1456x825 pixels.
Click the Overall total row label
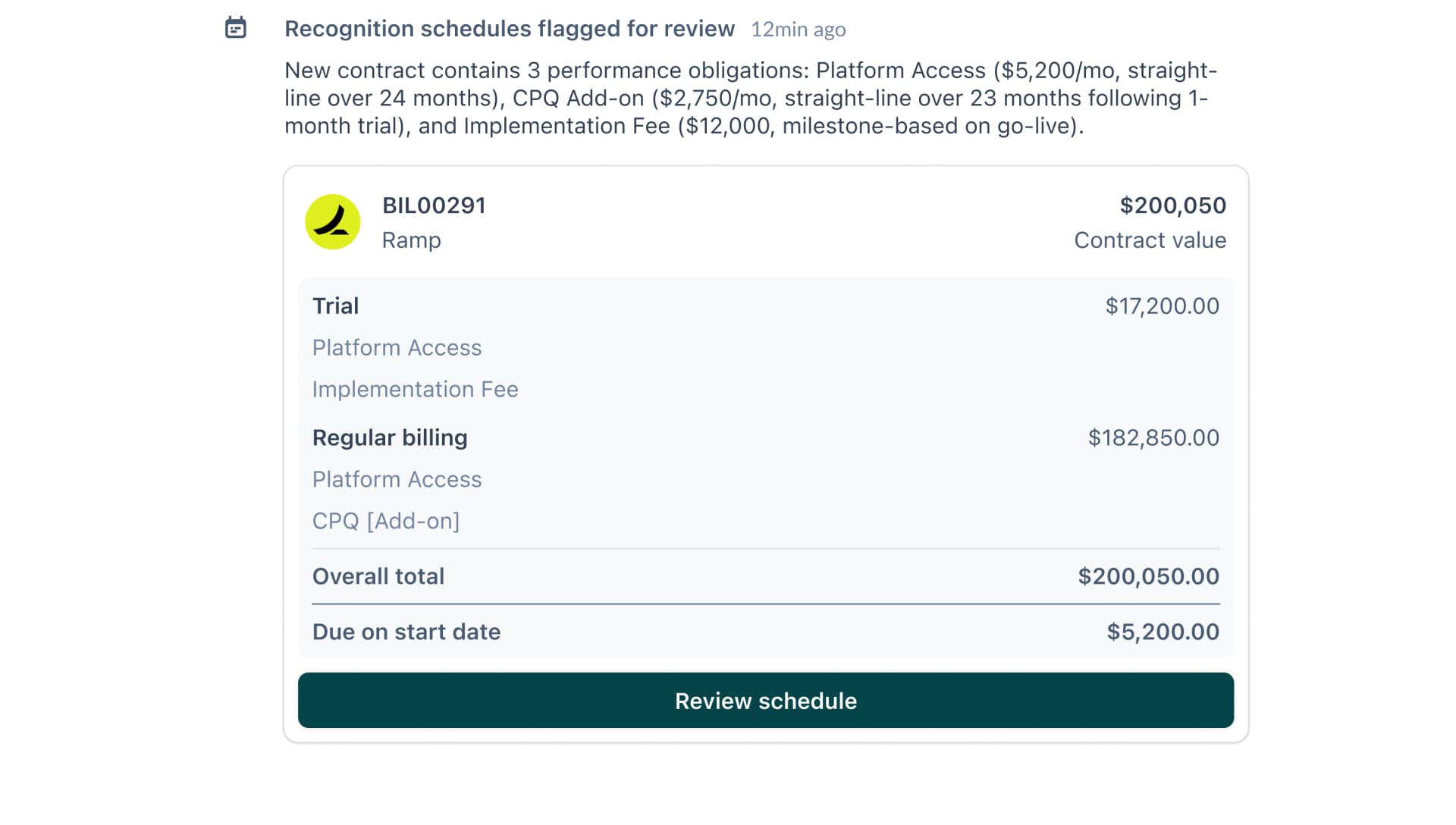tap(378, 576)
